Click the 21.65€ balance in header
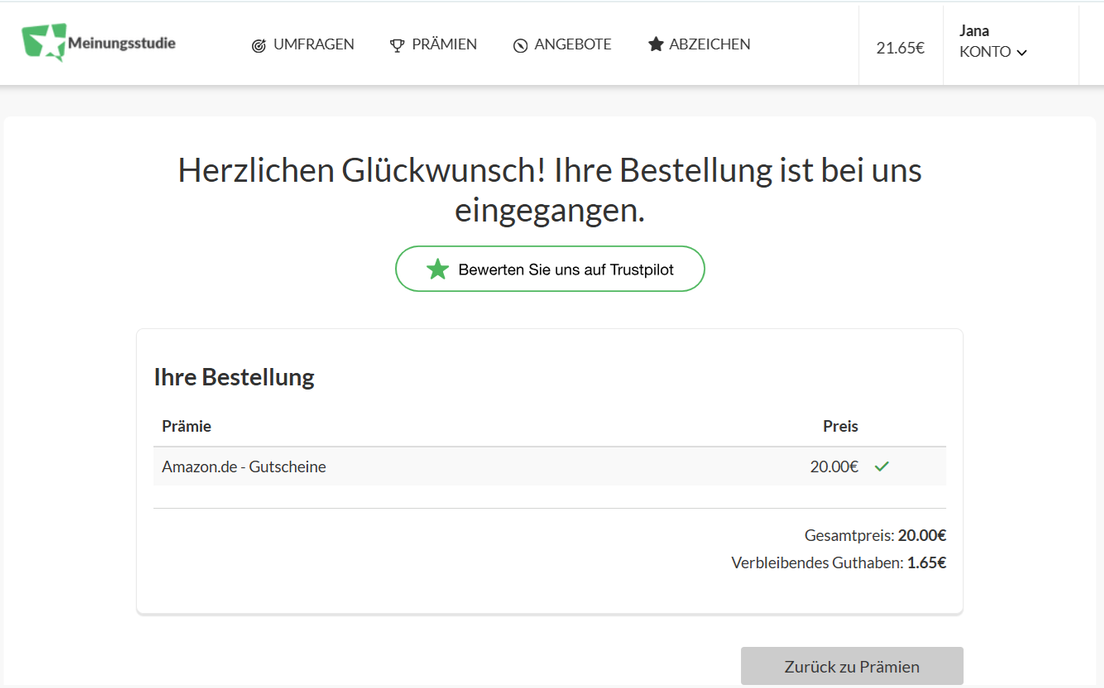Image resolution: width=1104 pixels, height=688 pixels. click(900, 48)
